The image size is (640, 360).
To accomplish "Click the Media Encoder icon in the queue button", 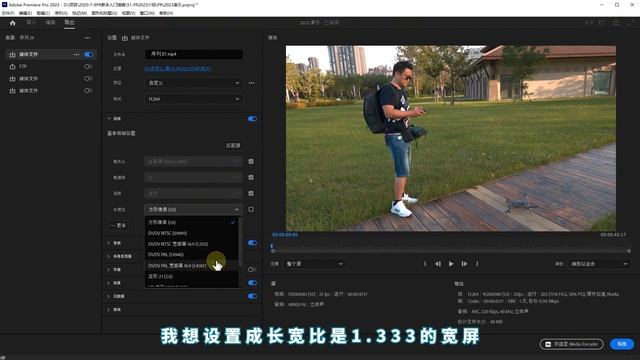I will click(x=548, y=344).
